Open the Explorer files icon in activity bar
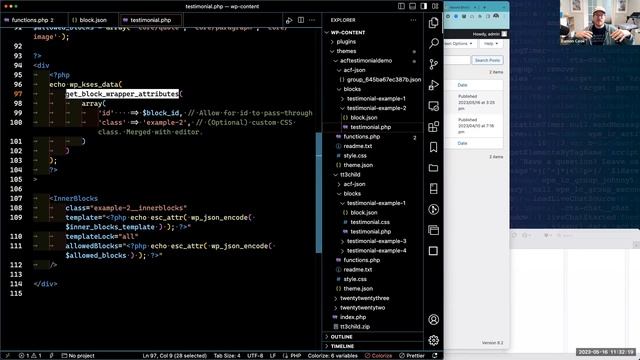 point(433,22)
